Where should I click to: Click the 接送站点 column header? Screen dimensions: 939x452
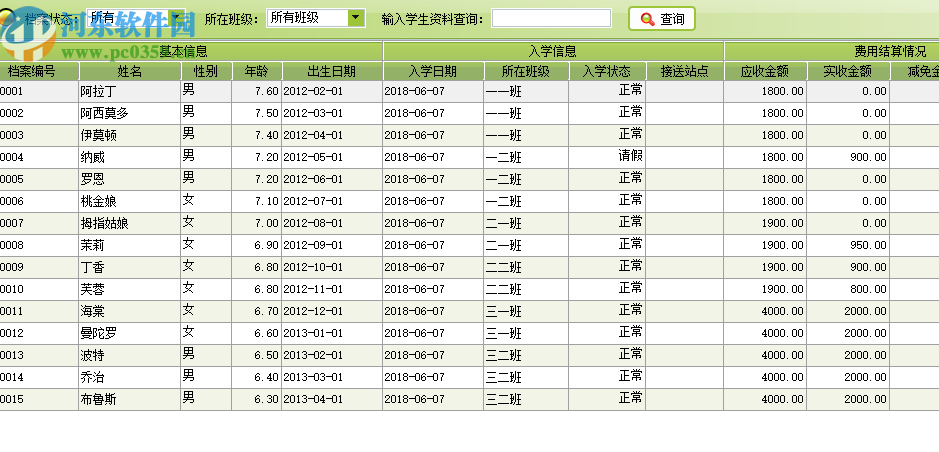point(685,72)
